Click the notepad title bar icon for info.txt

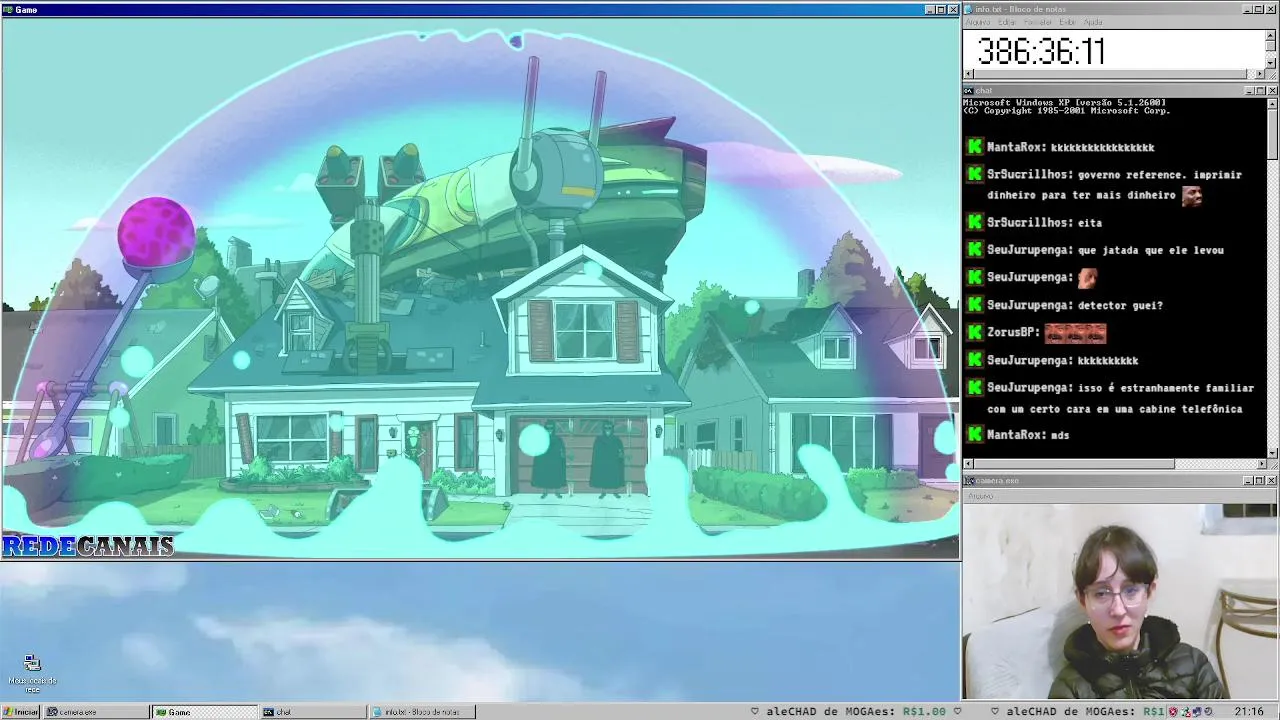tap(969, 9)
